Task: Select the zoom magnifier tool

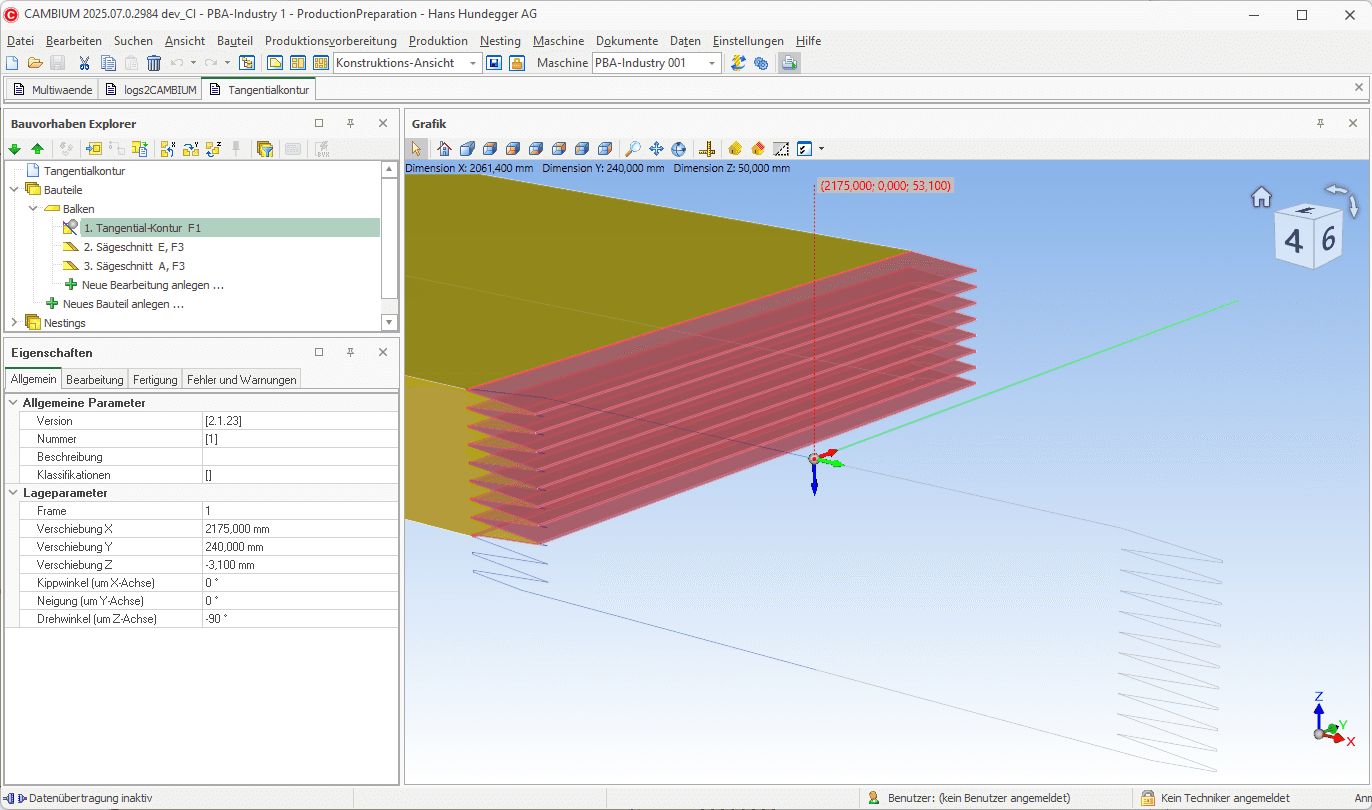Action: pyautogui.click(x=633, y=149)
